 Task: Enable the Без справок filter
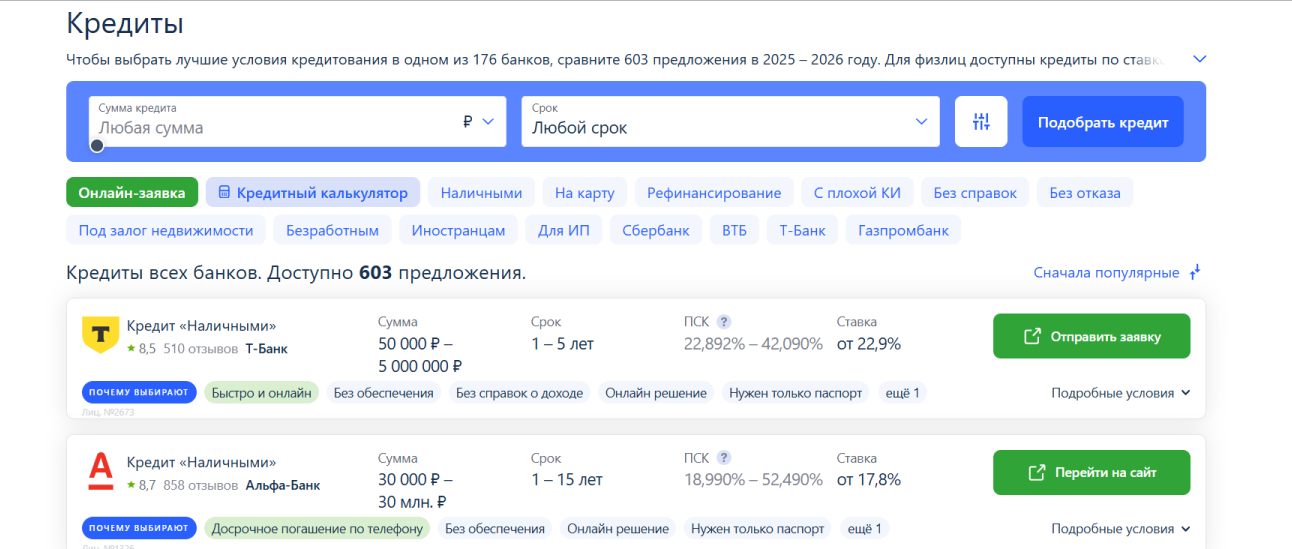[x=974, y=193]
